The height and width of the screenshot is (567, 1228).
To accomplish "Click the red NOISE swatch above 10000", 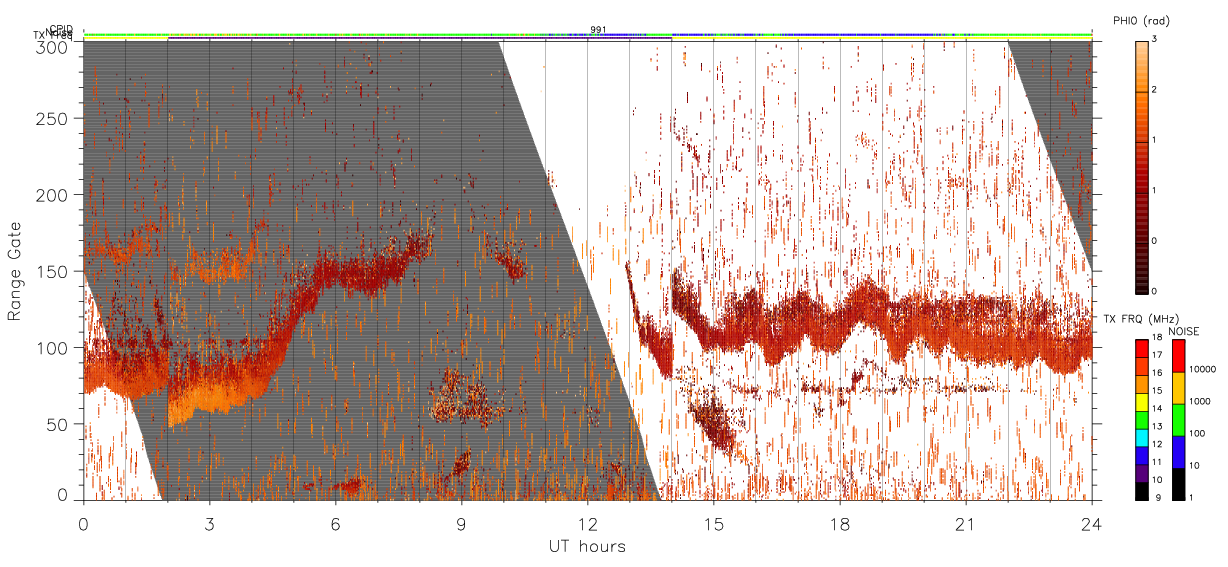I will pos(1179,356).
